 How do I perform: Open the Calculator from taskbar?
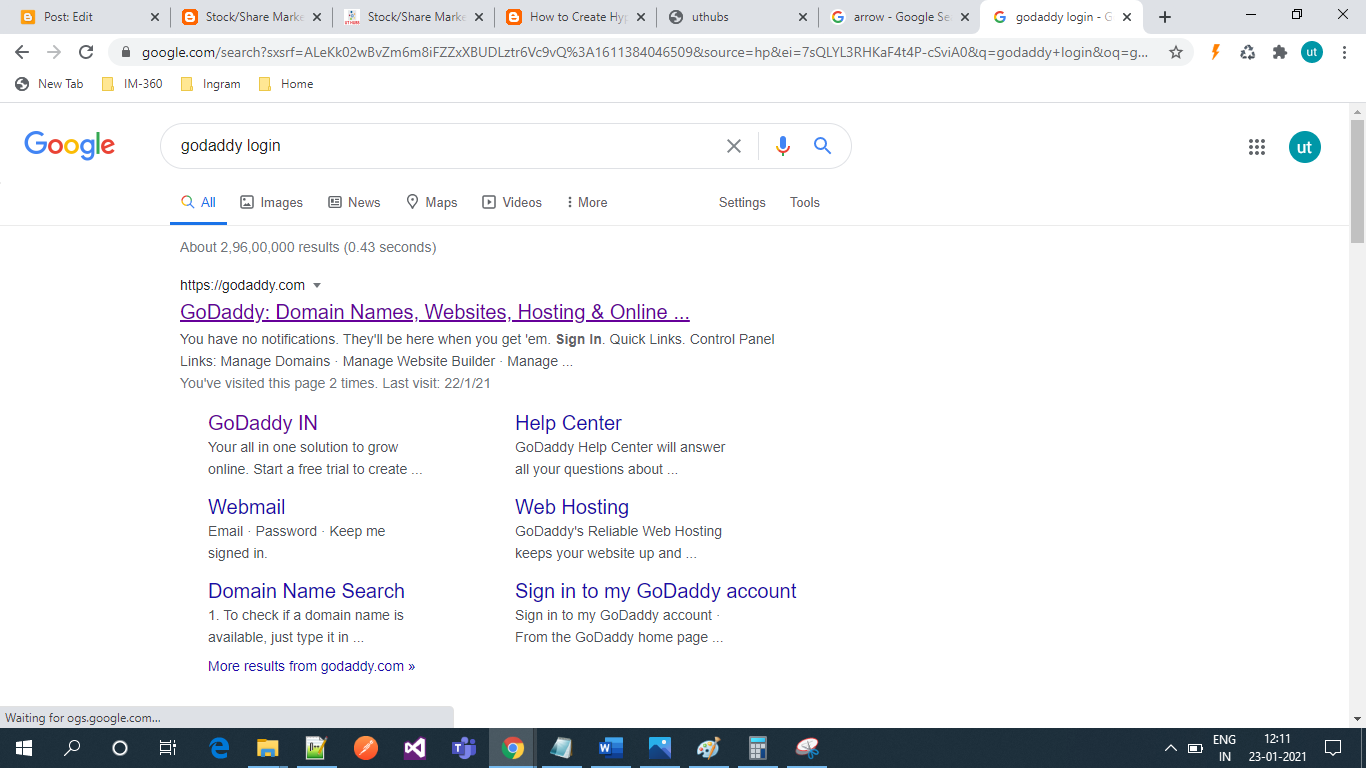coord(757,748)
